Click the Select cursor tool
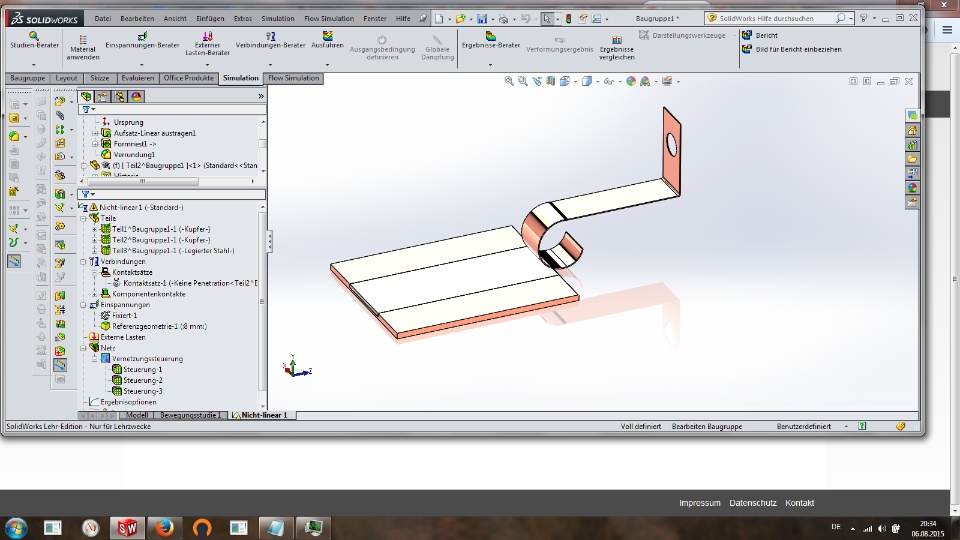 (547, 18)
